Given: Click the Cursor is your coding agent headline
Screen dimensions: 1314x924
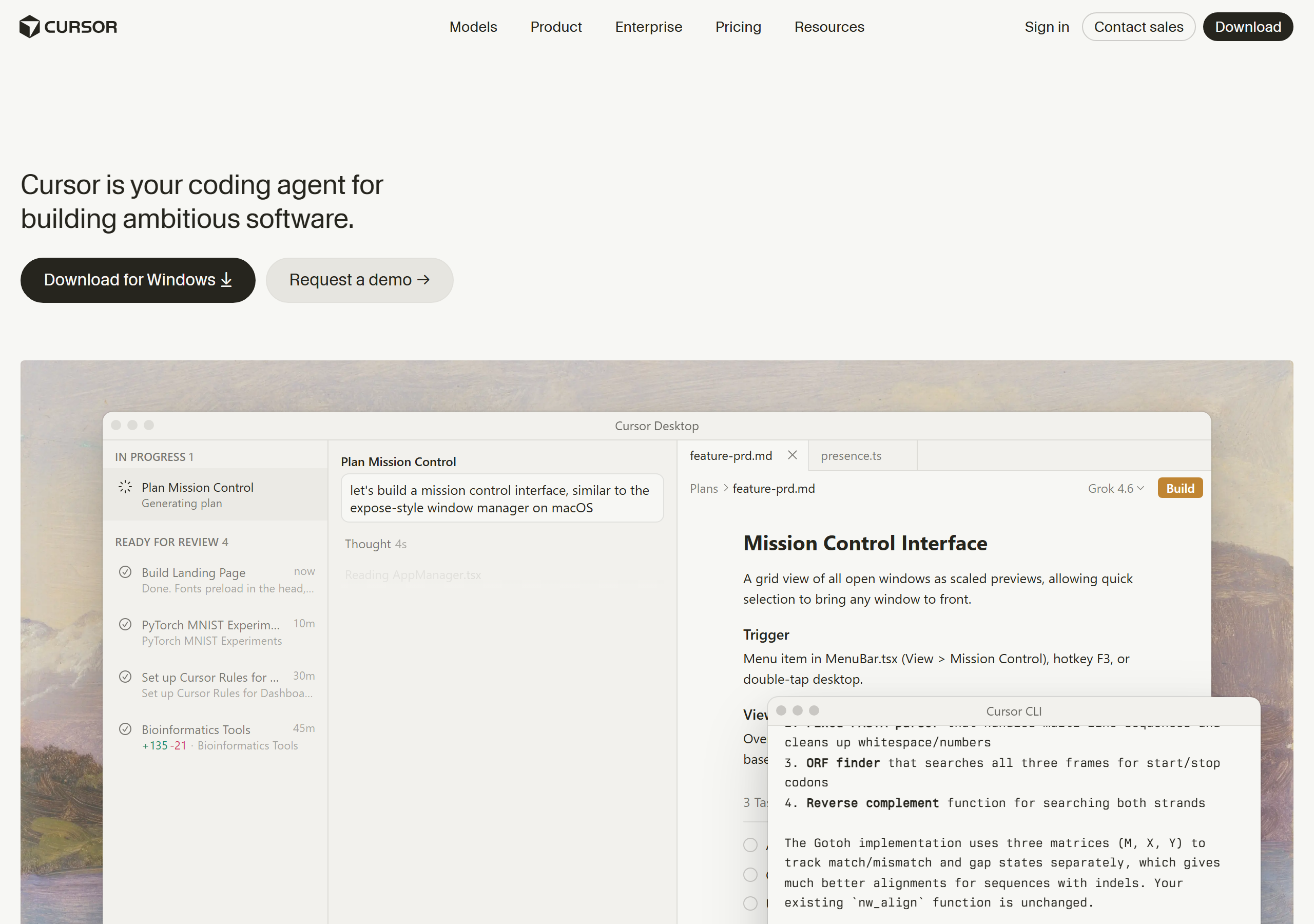Looking at the screenshot, I should [202, 202].
